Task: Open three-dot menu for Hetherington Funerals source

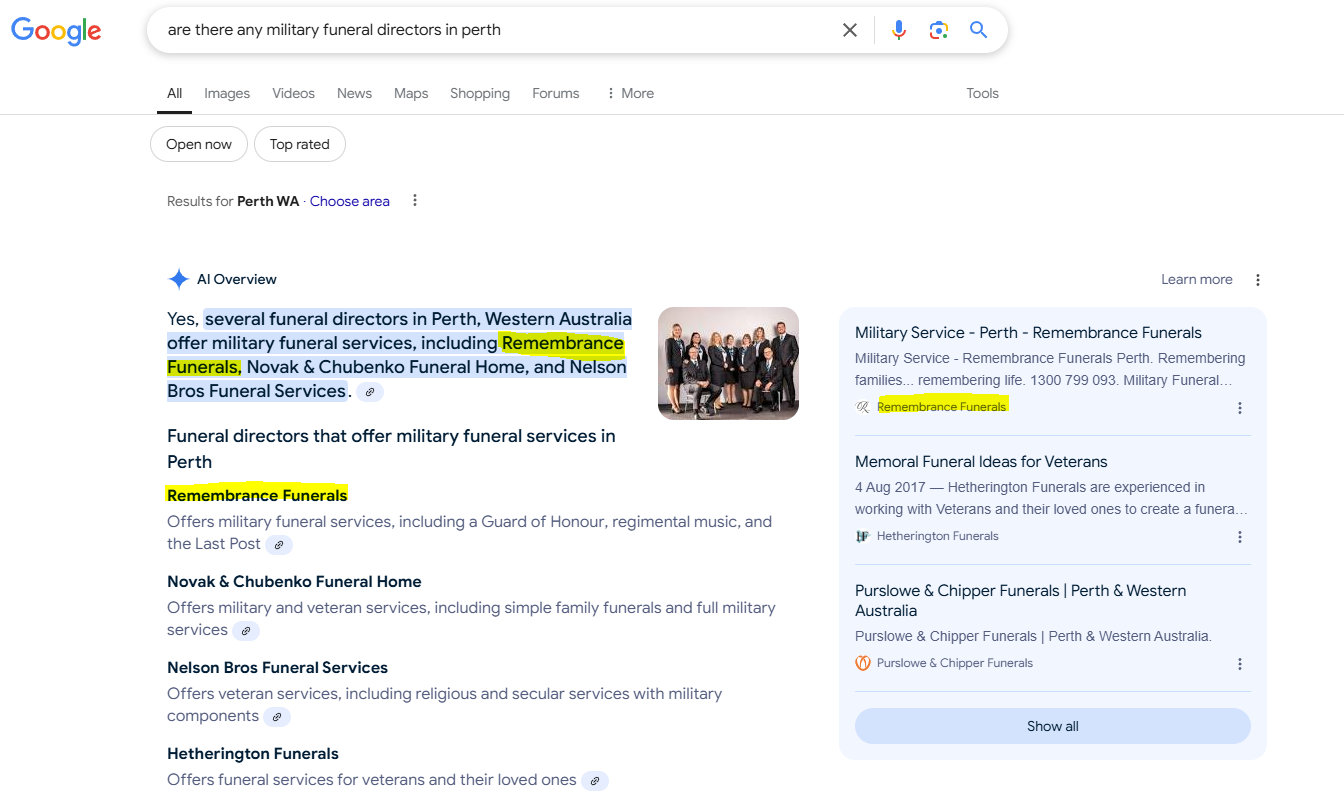Action: pyautogui.click(x=1240, y=537)
